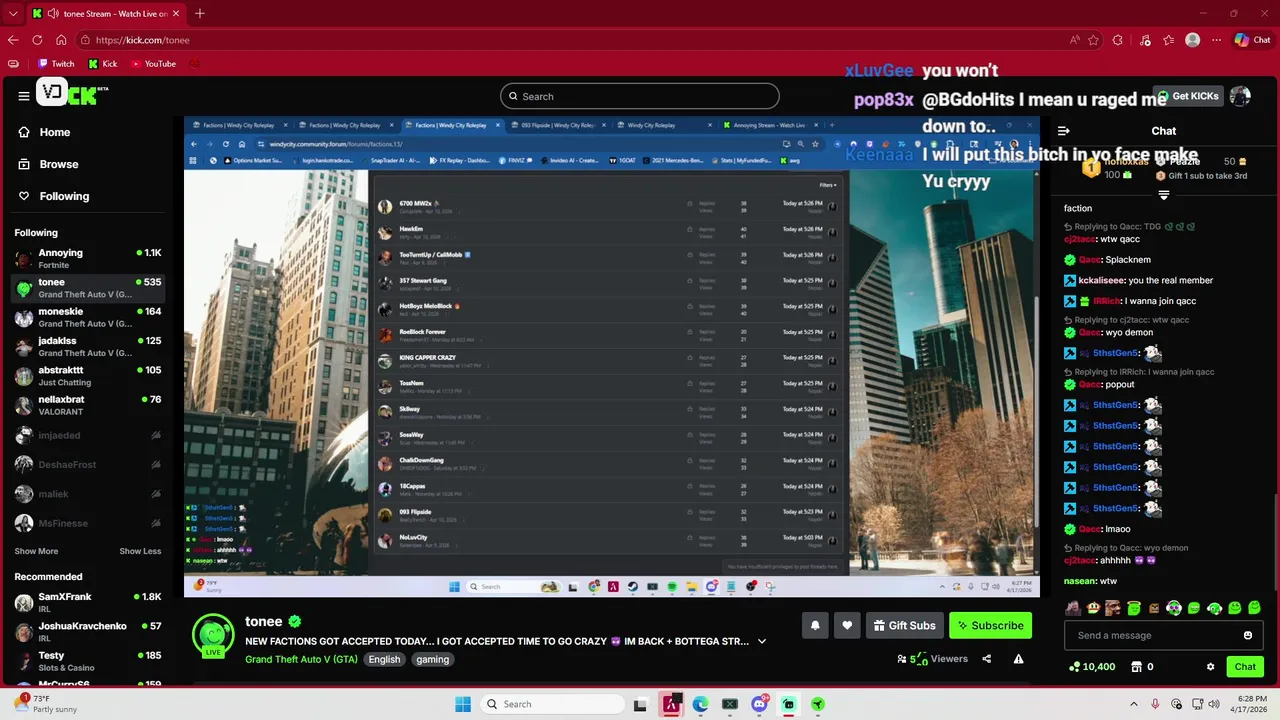Open moneskie channel in Following list
Screen dimensions: 1280x720
(88, 317)
